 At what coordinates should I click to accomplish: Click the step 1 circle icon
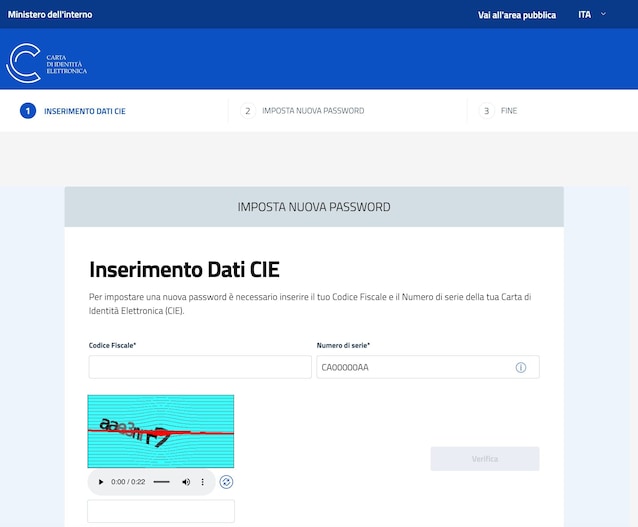(x=28, y=111)
